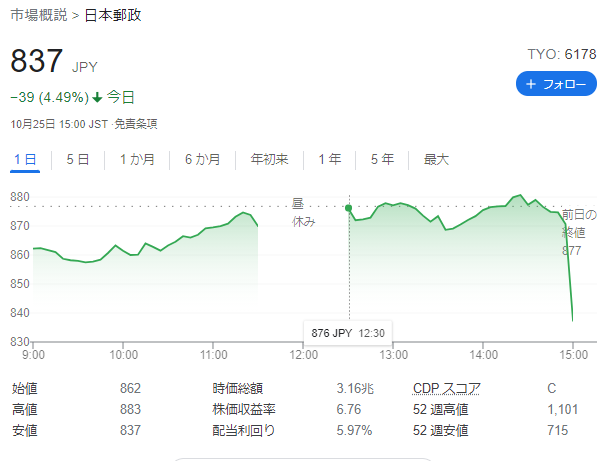Click the down arrow icon beside 今日

coord(97,97)
